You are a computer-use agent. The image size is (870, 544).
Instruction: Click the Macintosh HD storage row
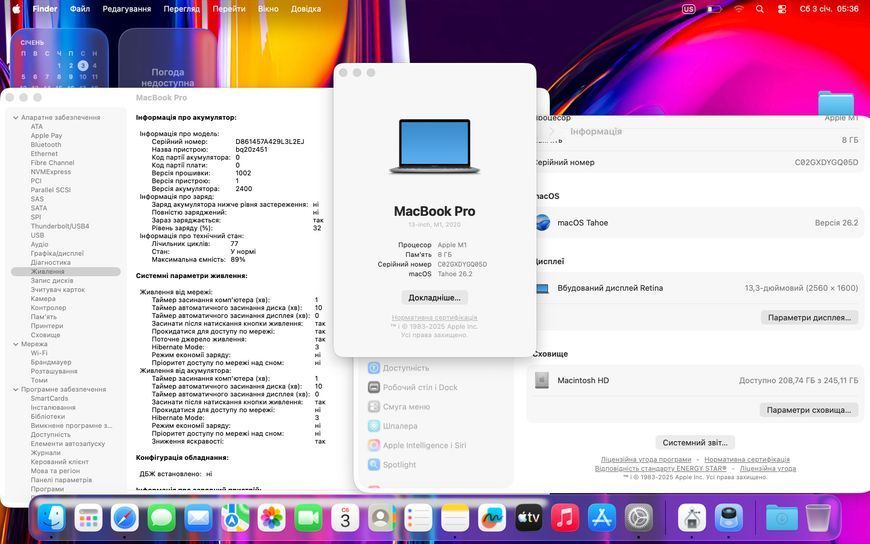(x=696, y=380)
